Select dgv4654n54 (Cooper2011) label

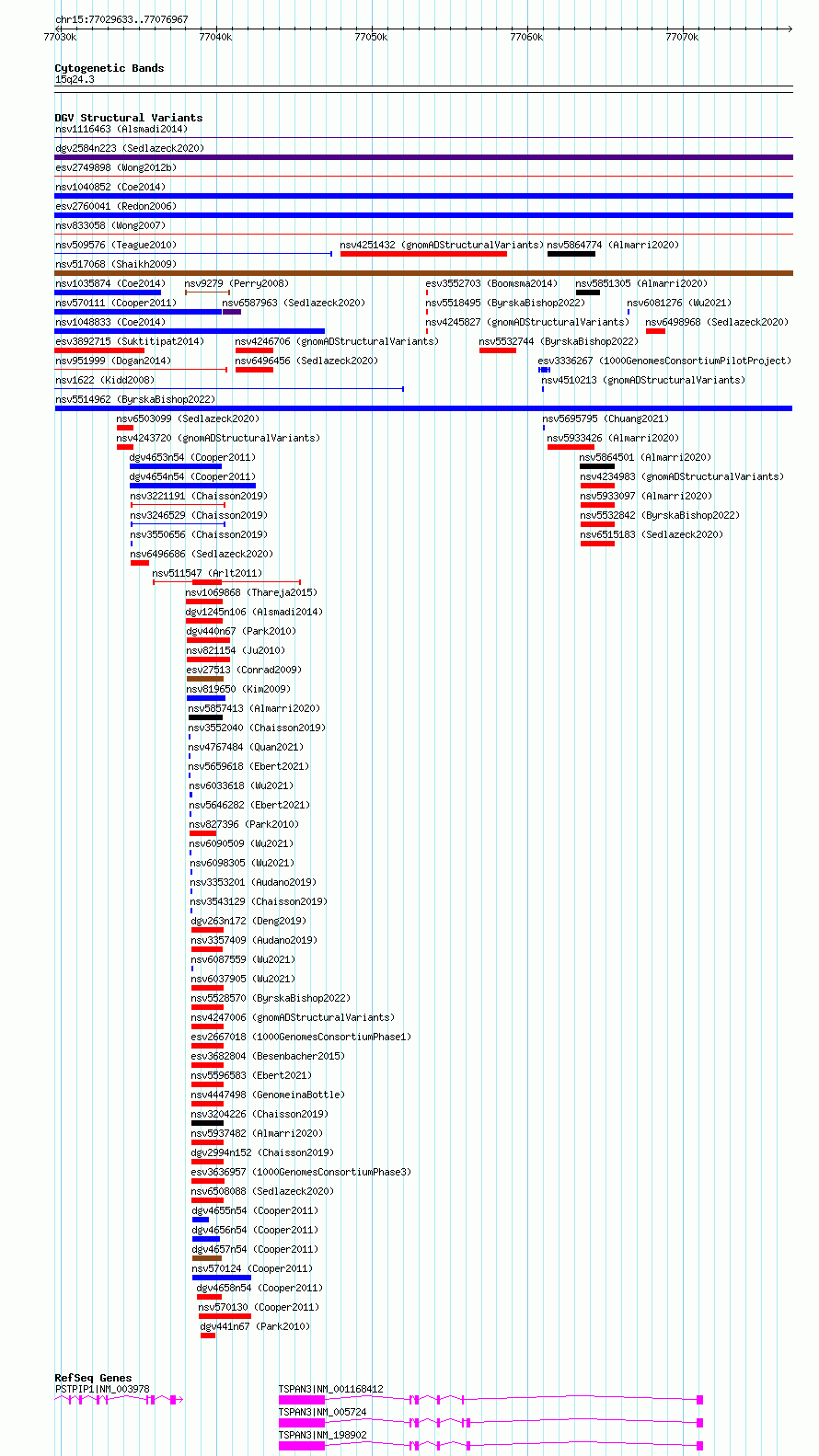[192, 476]
